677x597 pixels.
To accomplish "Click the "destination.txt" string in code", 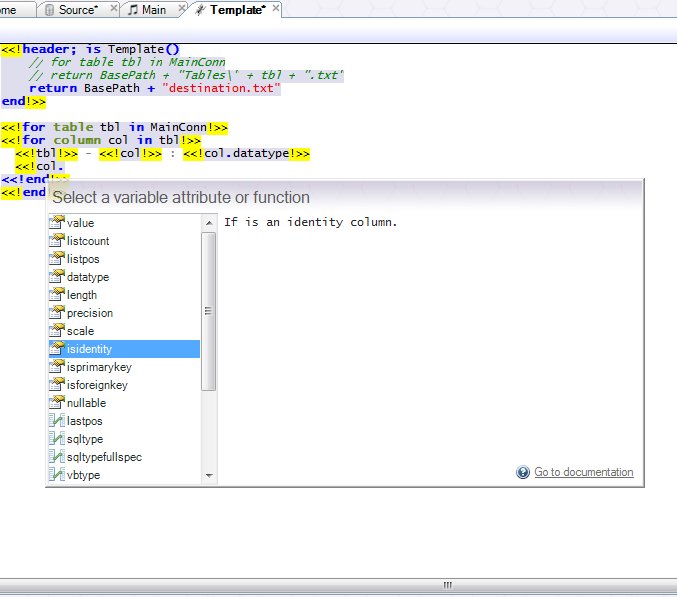I will tap(221, 88).
